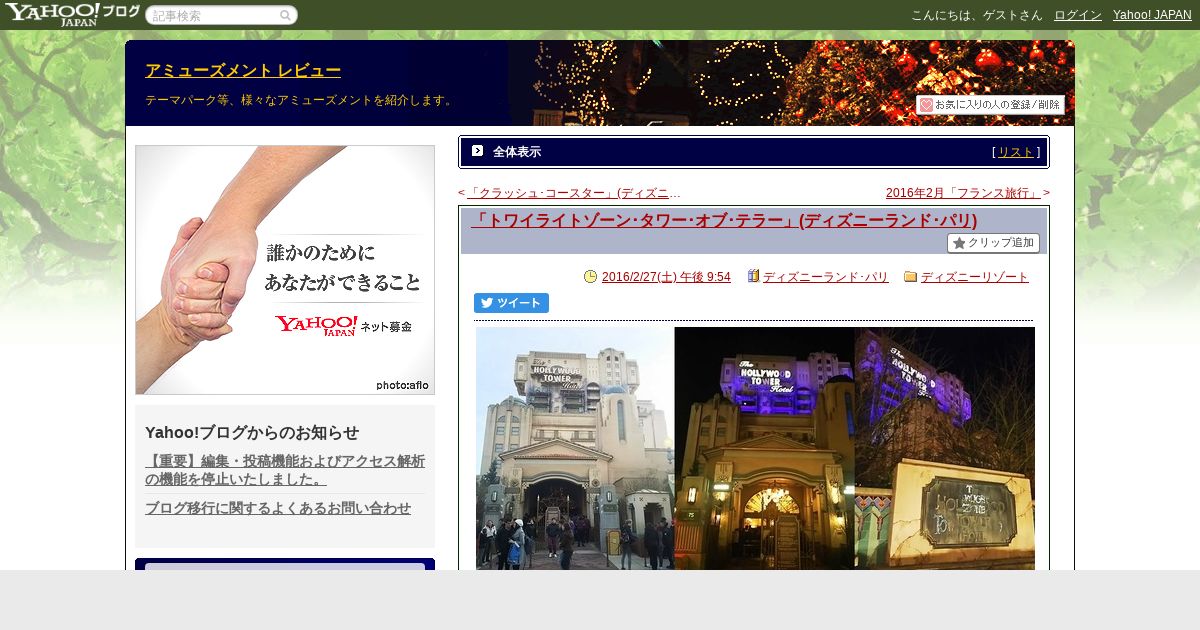Image resolution: width=1200 pixels, height=630 pixels.
Task: Click お気に入りの人の登録/削除 button
Action: pyautogui.click(x=990, y=105)
